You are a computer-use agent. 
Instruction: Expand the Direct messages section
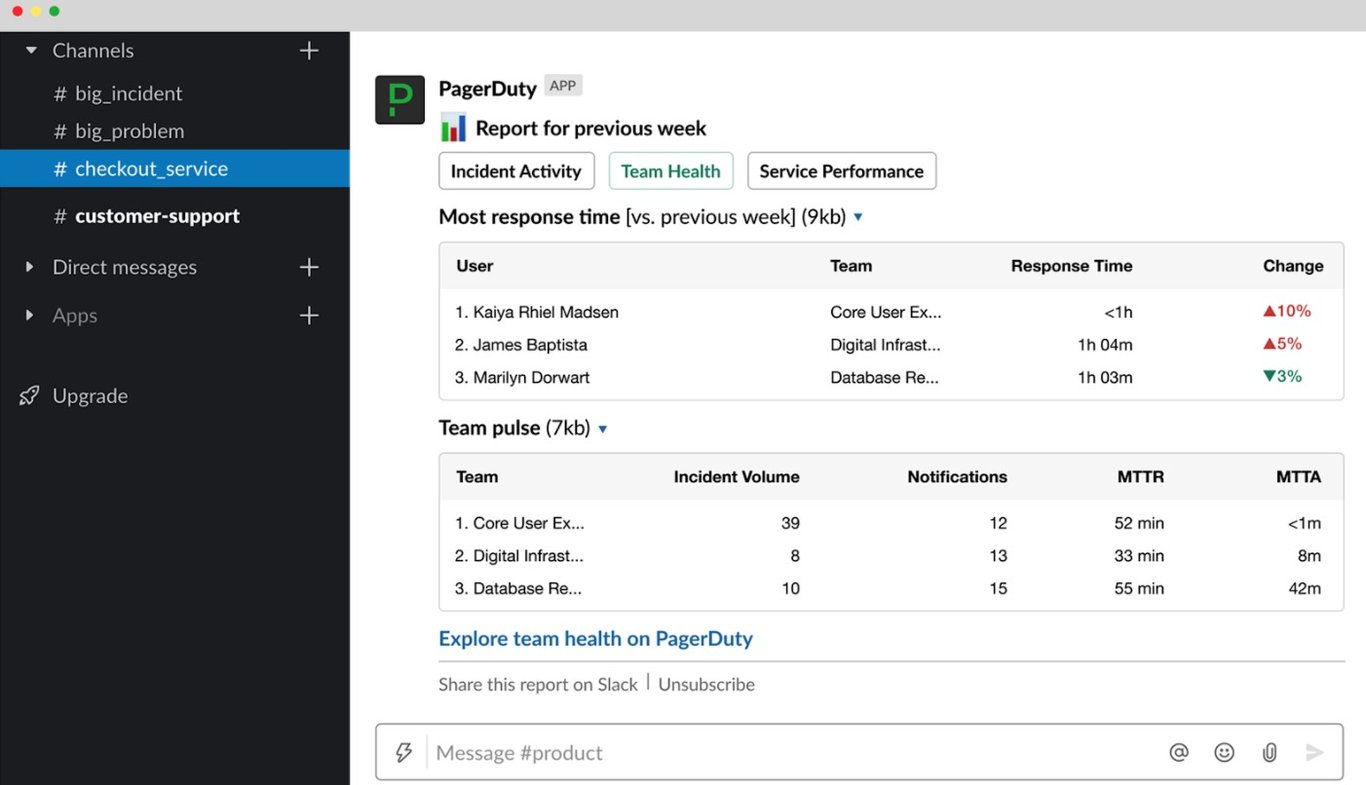[28, 267]
